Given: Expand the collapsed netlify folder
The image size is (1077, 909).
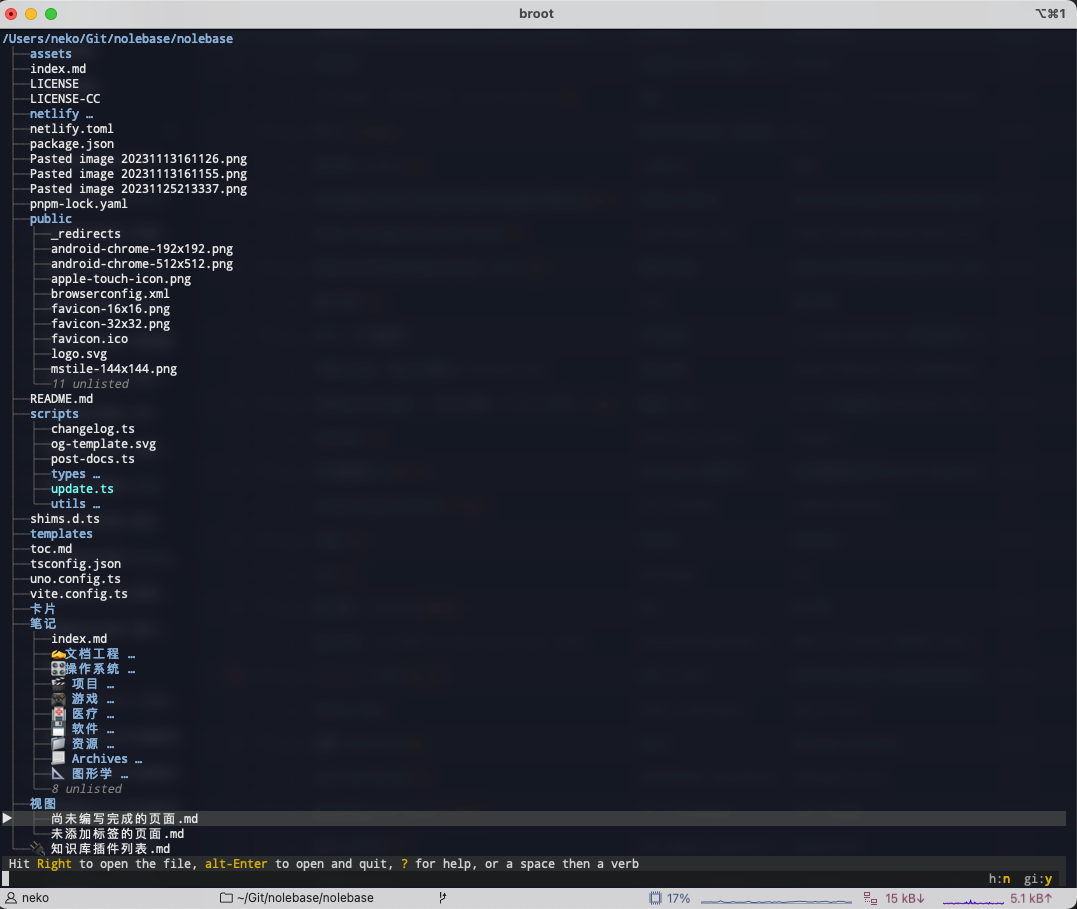Looking at the screenshot, I should pos(61,114).
